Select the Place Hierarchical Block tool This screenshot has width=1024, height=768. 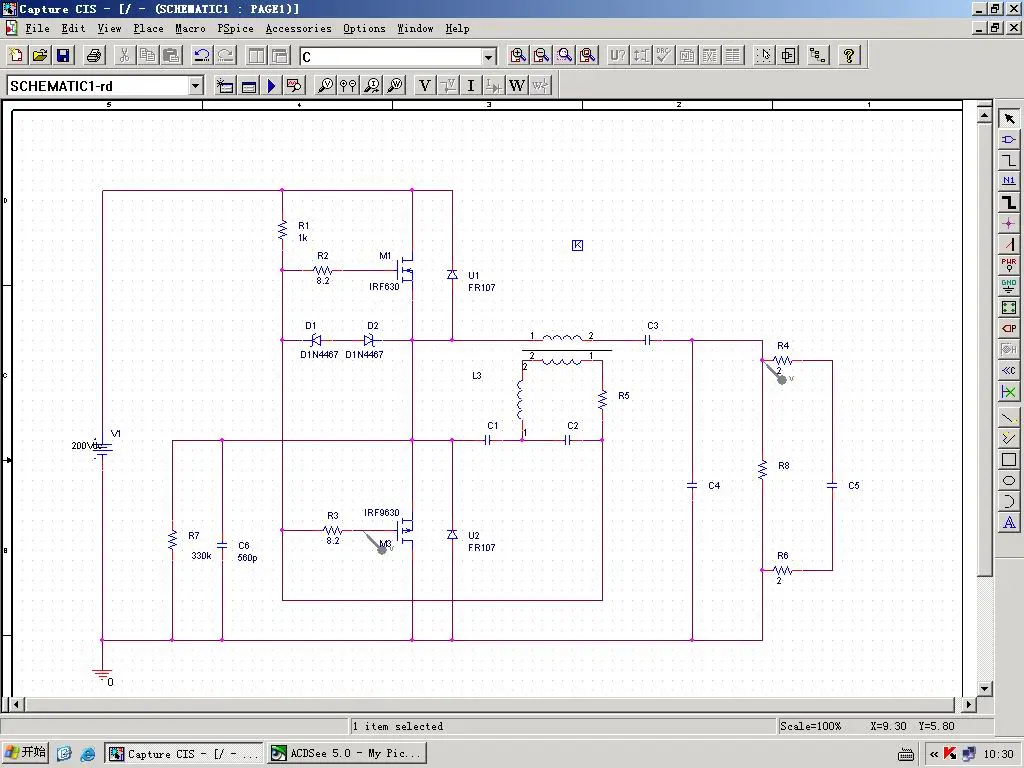pos(1009,307)
